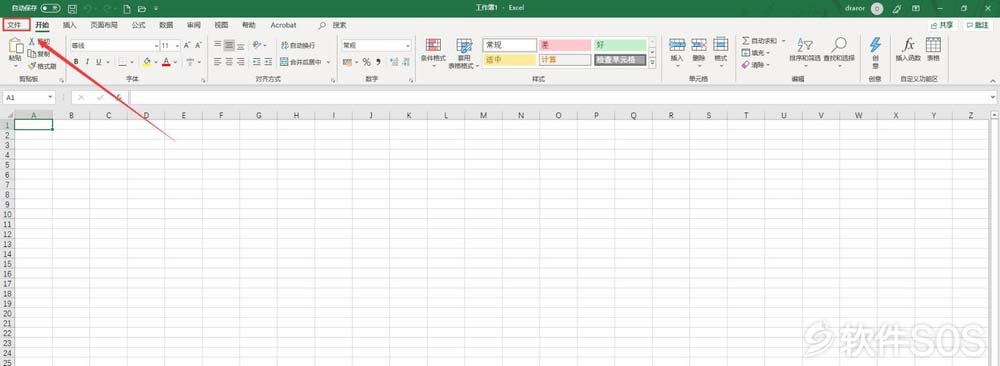Viewport: 1000px width, 366px height.
Task: Click the decrease decimal icon
Action: coord(405,62)
